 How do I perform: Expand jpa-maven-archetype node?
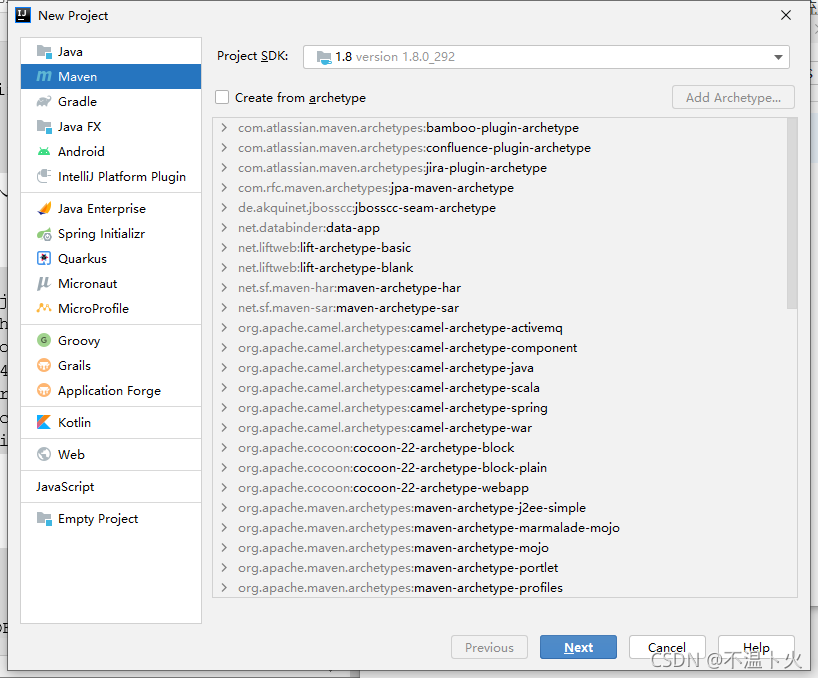click(224, 188)
